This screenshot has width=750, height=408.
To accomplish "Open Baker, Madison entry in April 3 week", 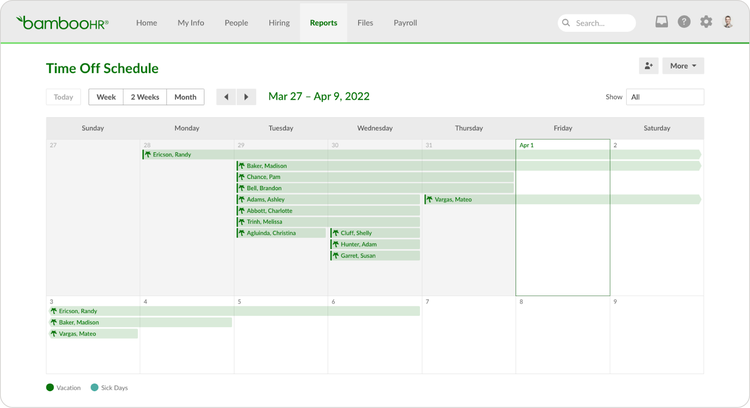I will pos(140,322).
